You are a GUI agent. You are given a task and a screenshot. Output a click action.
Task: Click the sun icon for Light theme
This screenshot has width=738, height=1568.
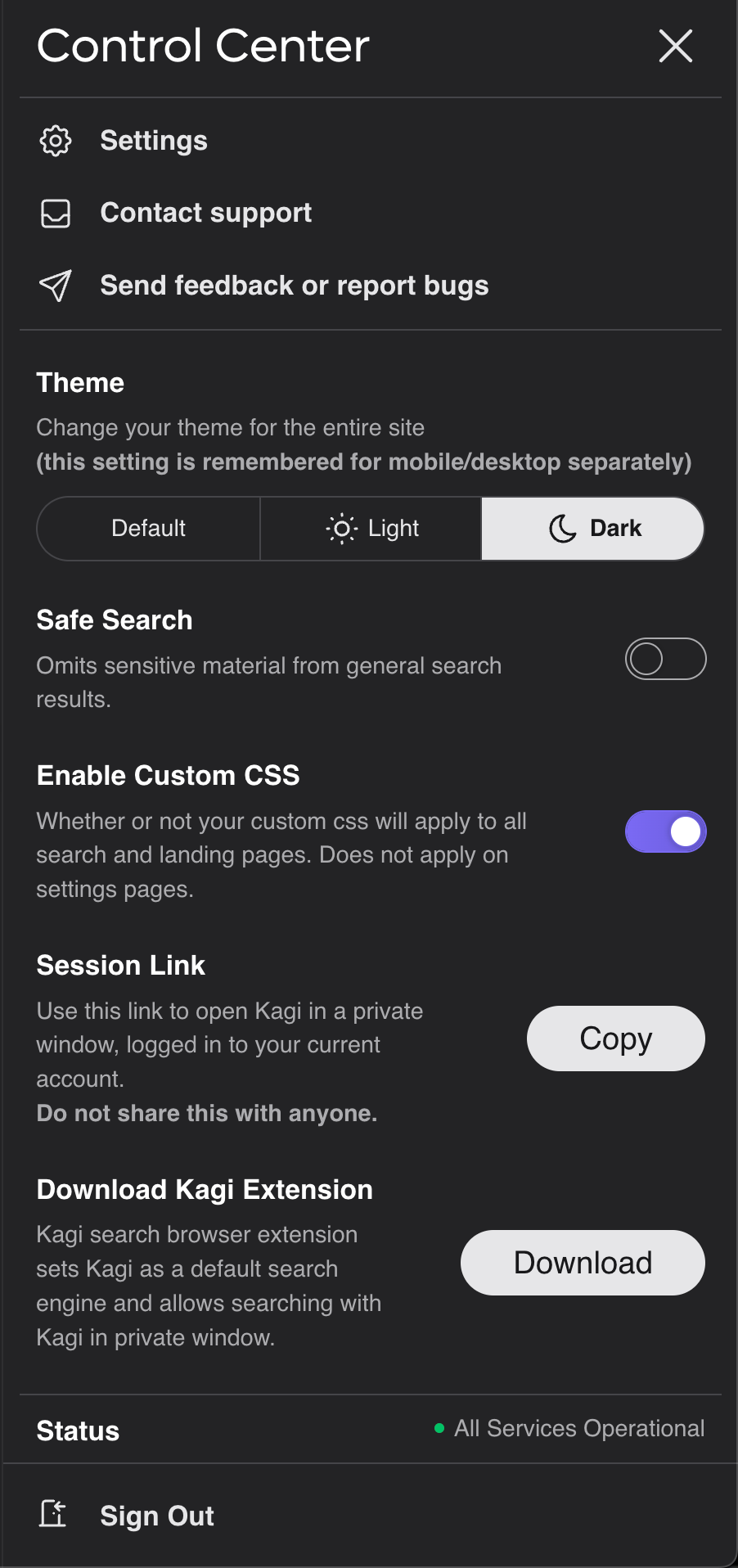click(x=341, y=529)
